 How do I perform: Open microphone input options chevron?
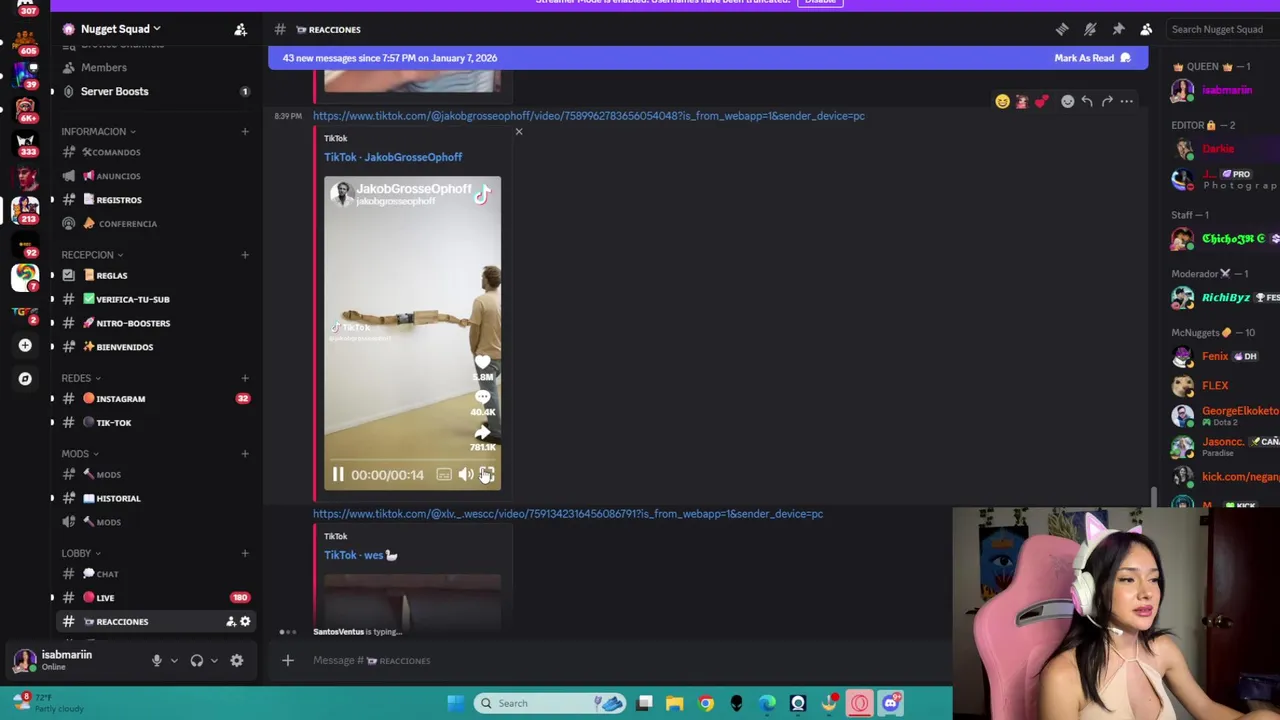point(173,661)
